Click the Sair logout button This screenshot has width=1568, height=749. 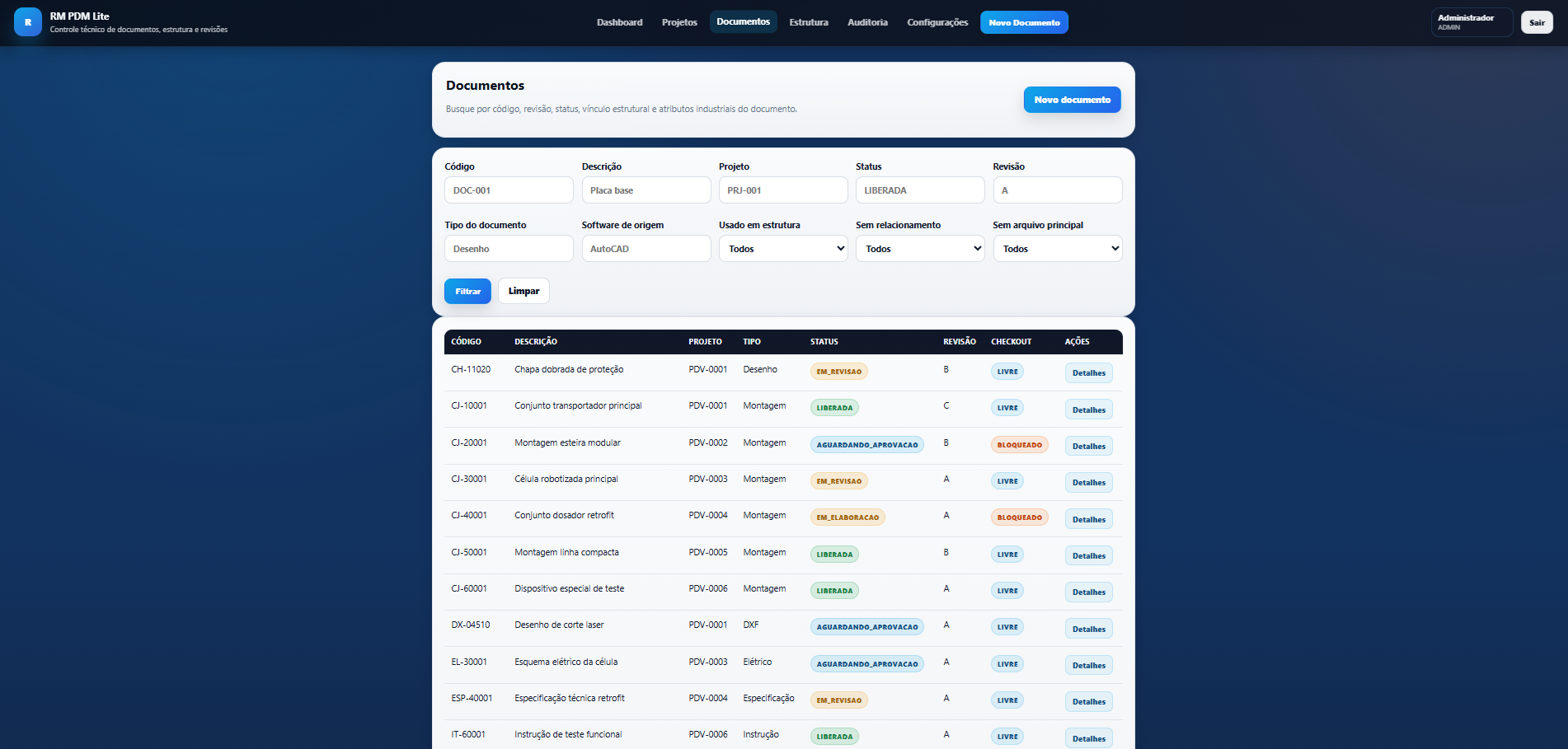tap(1537, 22)
